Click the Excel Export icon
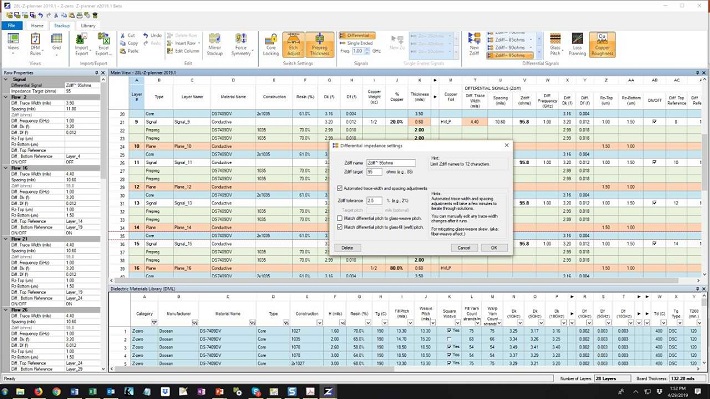This screenshot has width=710, height=399. tap(104, 44)
